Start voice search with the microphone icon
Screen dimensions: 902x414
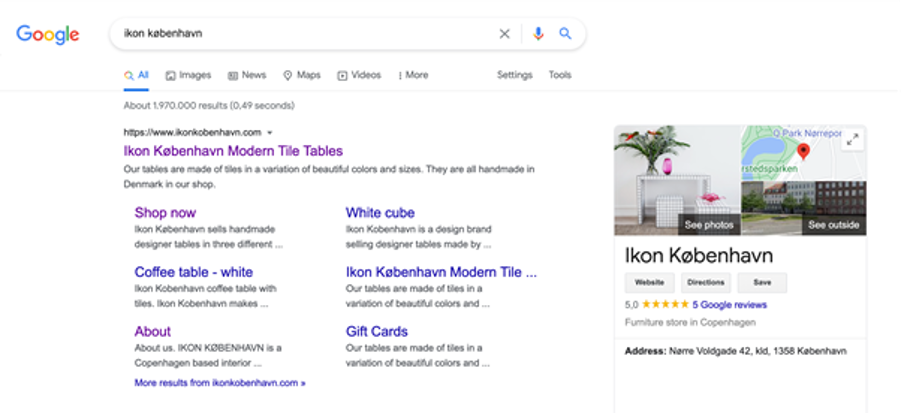tap(538, 34)
